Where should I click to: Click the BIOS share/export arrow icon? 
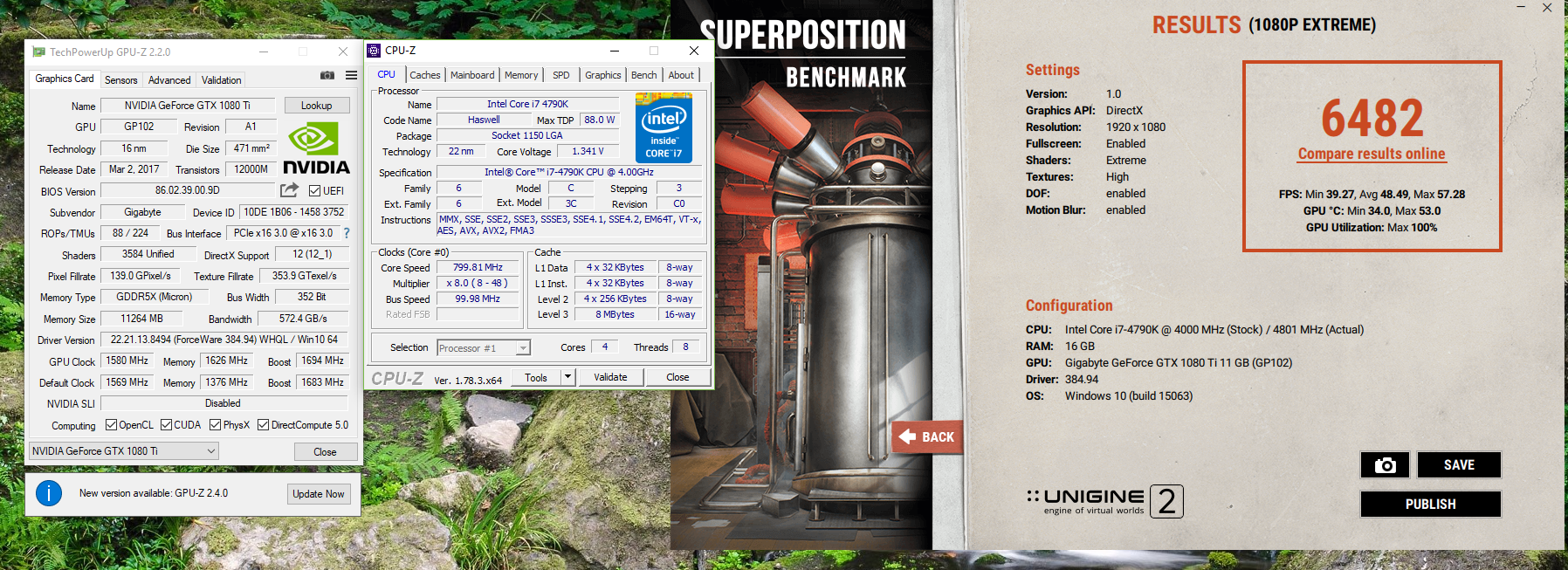289,189
